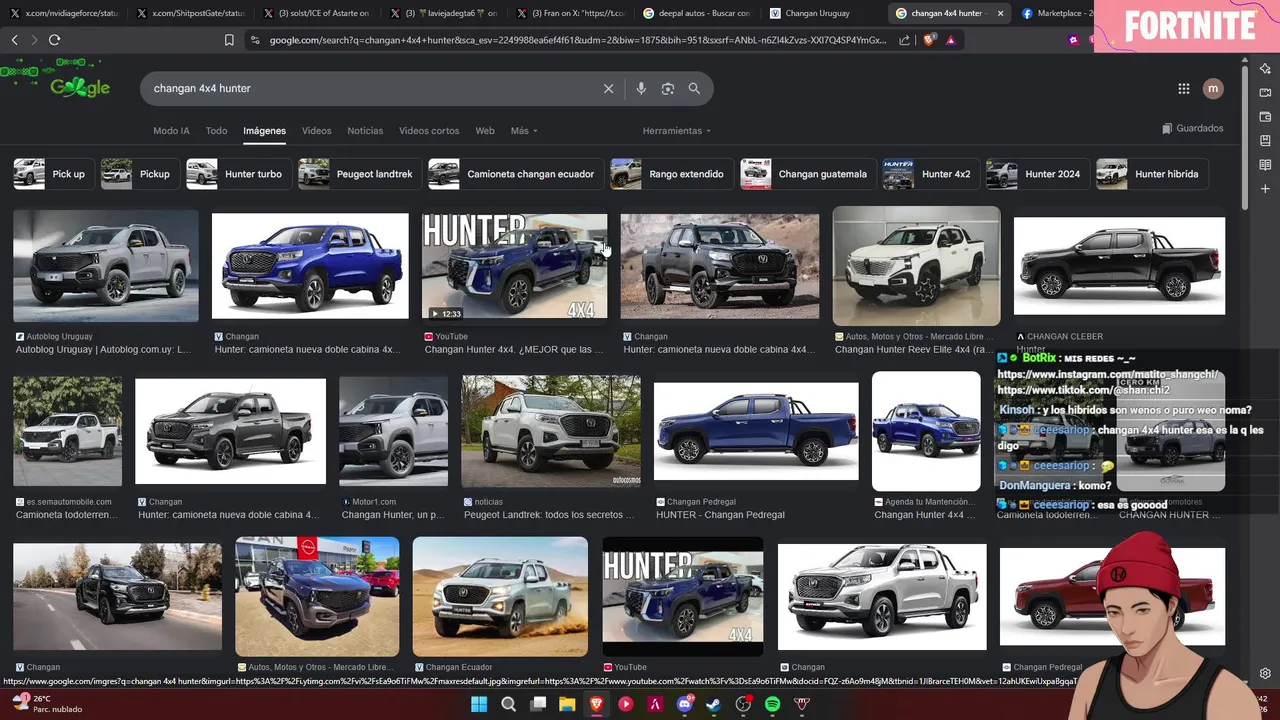Screen dimensions: 1280x720
Task: Add a sidebar item with the plus icon
Action: tap(1265, 189)
